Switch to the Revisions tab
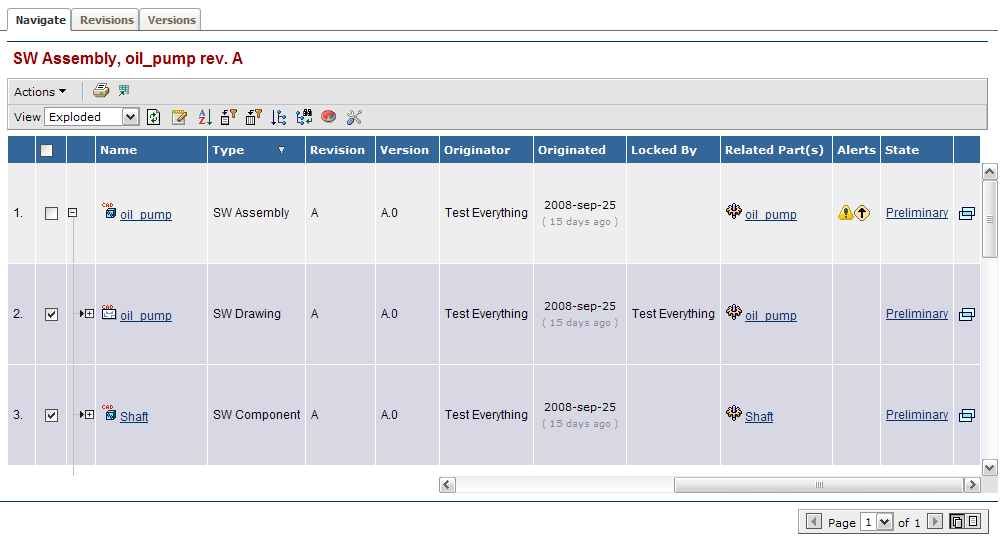 tap(107, 20)
